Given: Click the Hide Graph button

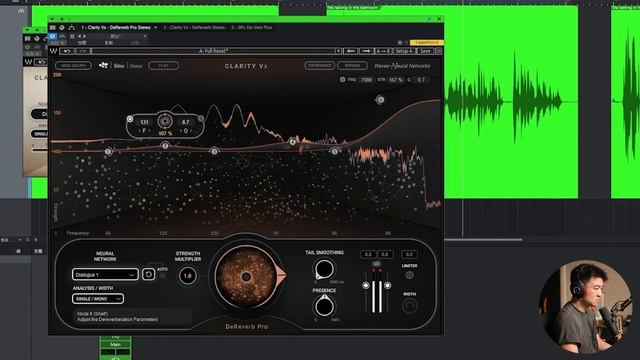Looking at the screenshot, I should coord(73,65).
